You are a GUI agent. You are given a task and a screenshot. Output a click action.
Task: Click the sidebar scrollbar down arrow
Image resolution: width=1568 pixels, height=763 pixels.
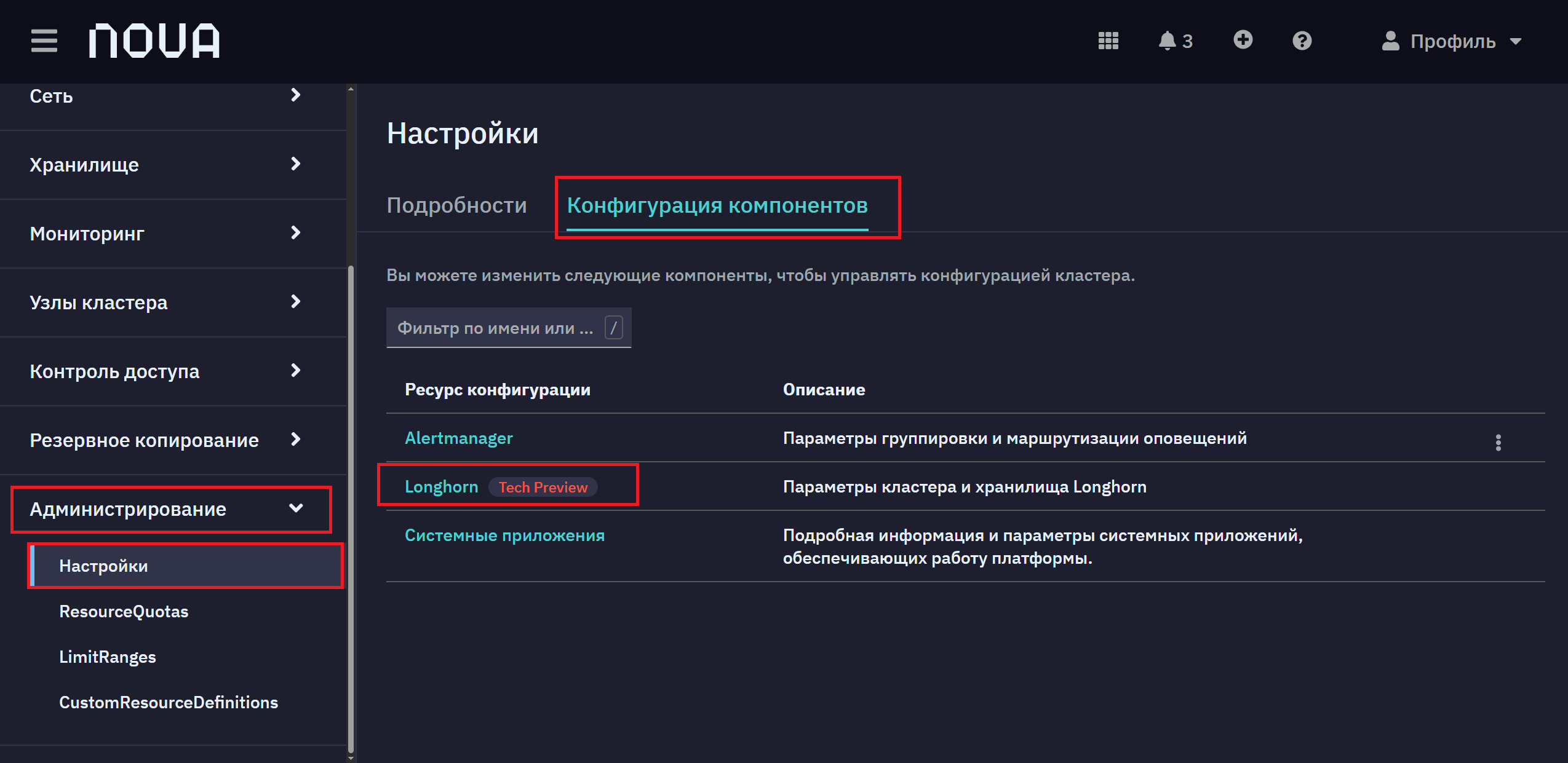point(351,758)
